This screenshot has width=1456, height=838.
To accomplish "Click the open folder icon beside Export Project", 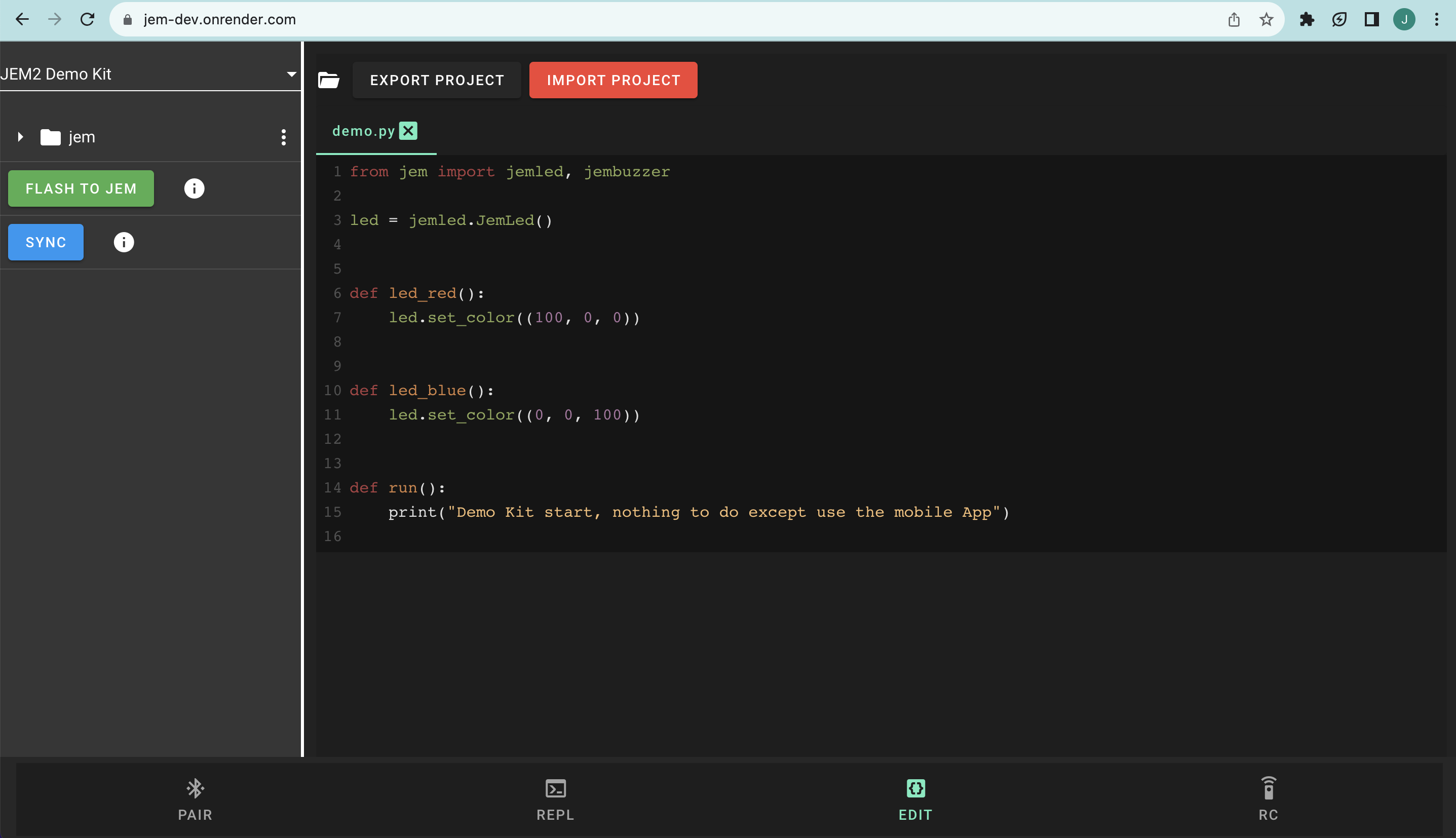I will tap(329, 80).
